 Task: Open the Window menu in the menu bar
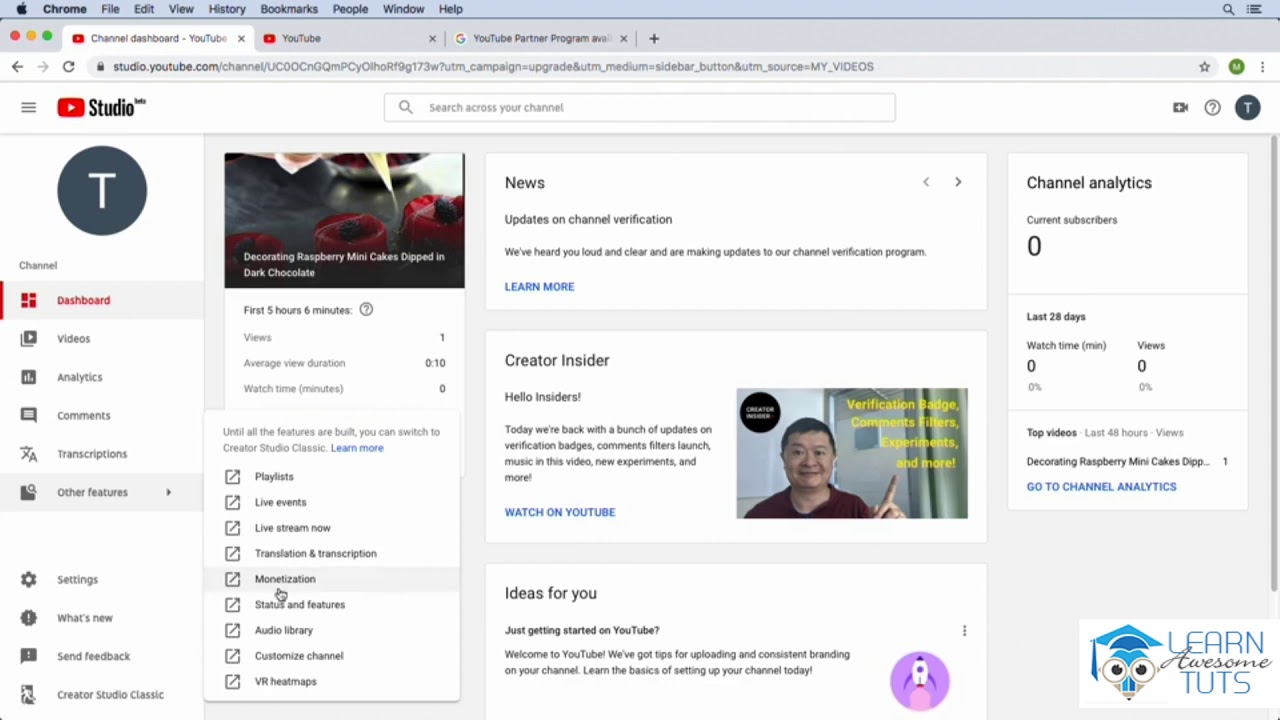coord(403,9)
